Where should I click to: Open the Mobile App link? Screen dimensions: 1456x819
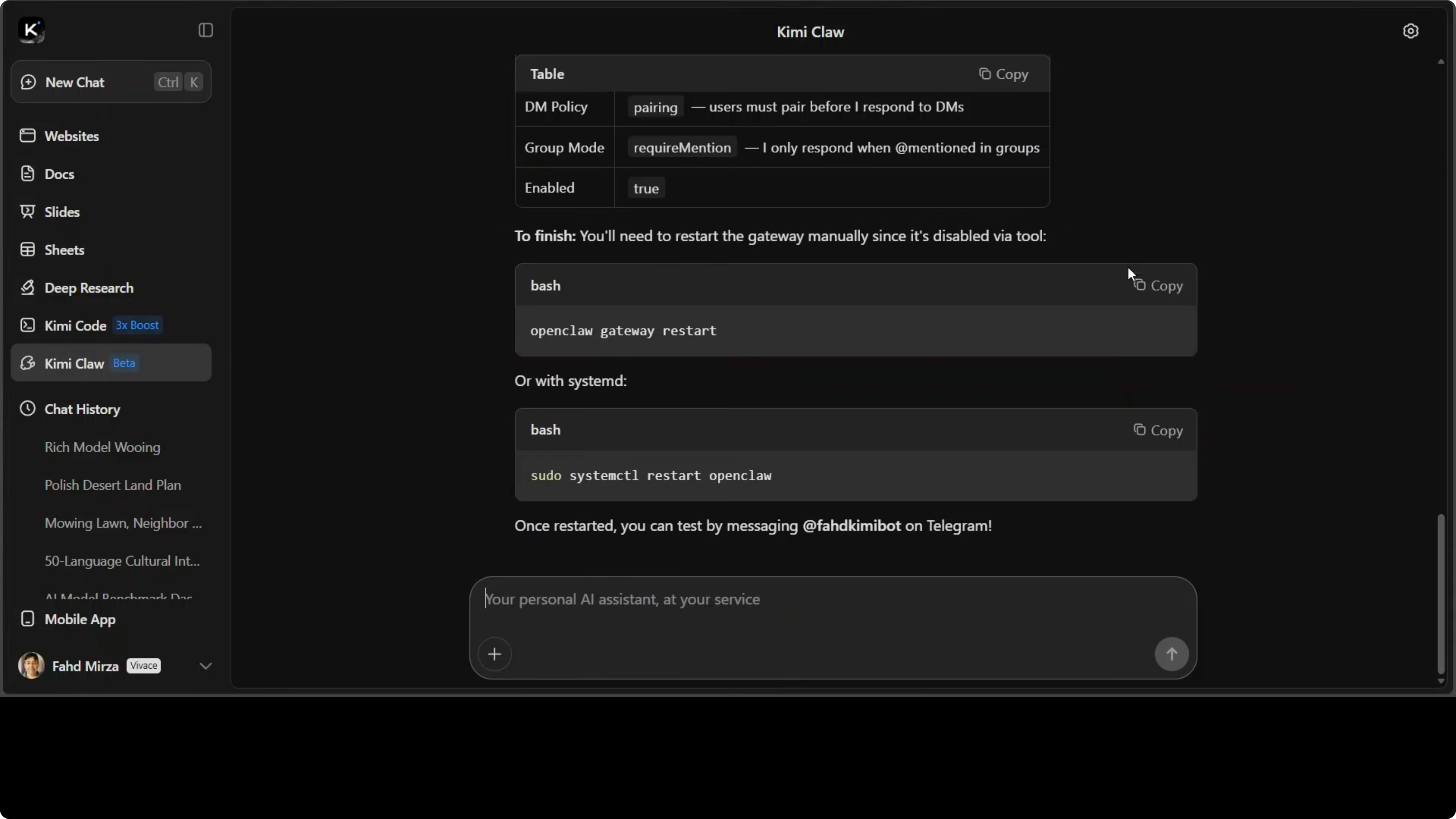(80, 619)
